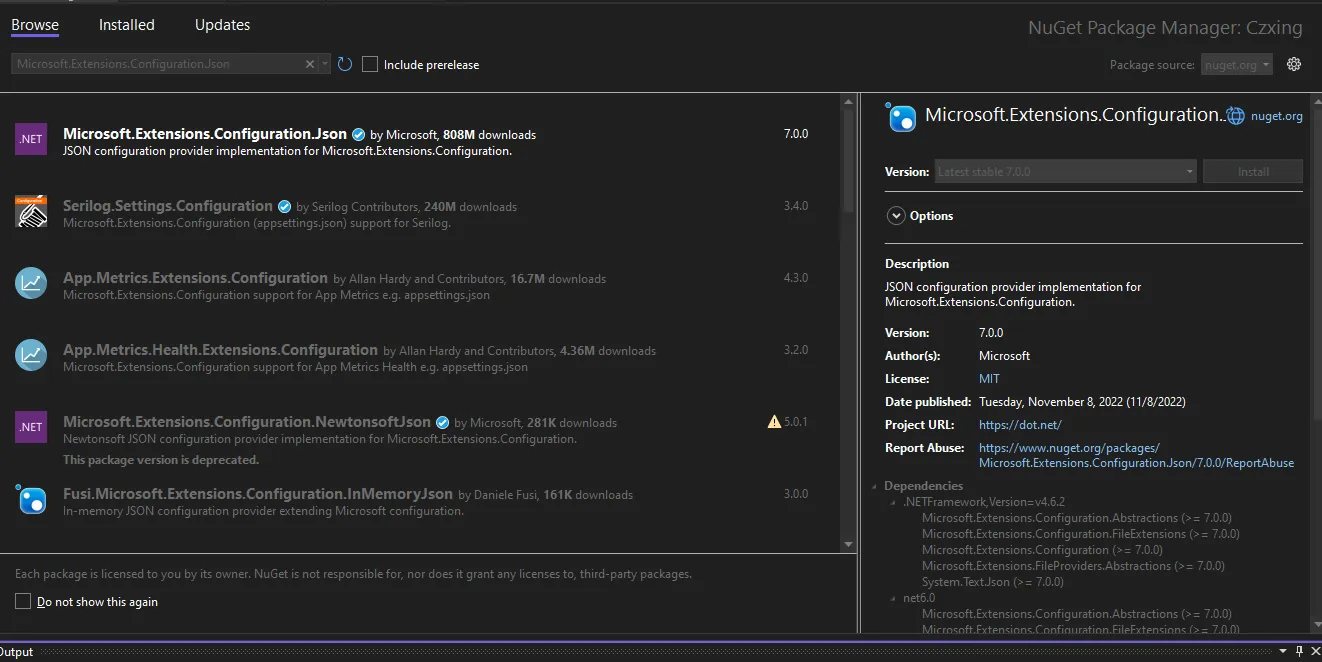Click This package version is deprecated text
The image size is (1322, 662).
pos(161,460)
